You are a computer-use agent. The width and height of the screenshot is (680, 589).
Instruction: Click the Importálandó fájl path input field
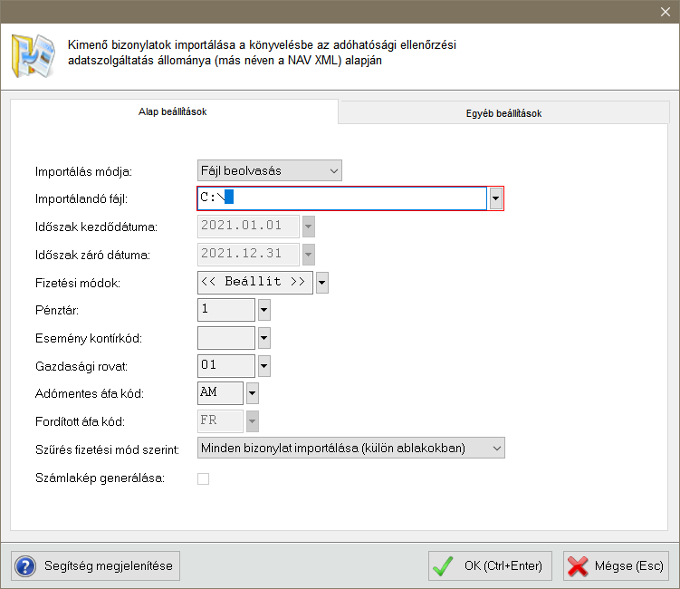[x=342, y=198]
